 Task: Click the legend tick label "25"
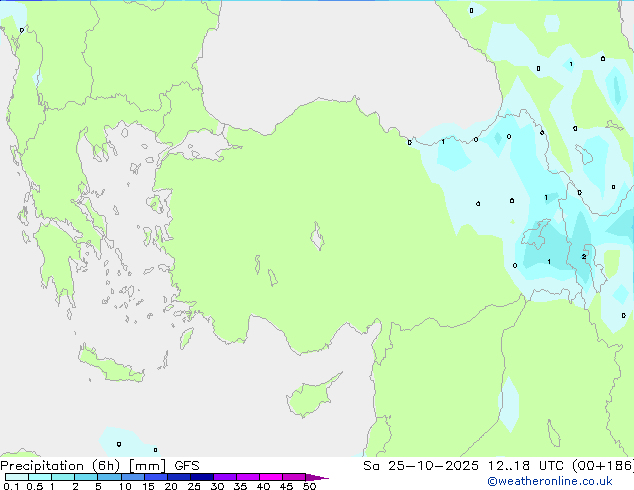(194, 486)
